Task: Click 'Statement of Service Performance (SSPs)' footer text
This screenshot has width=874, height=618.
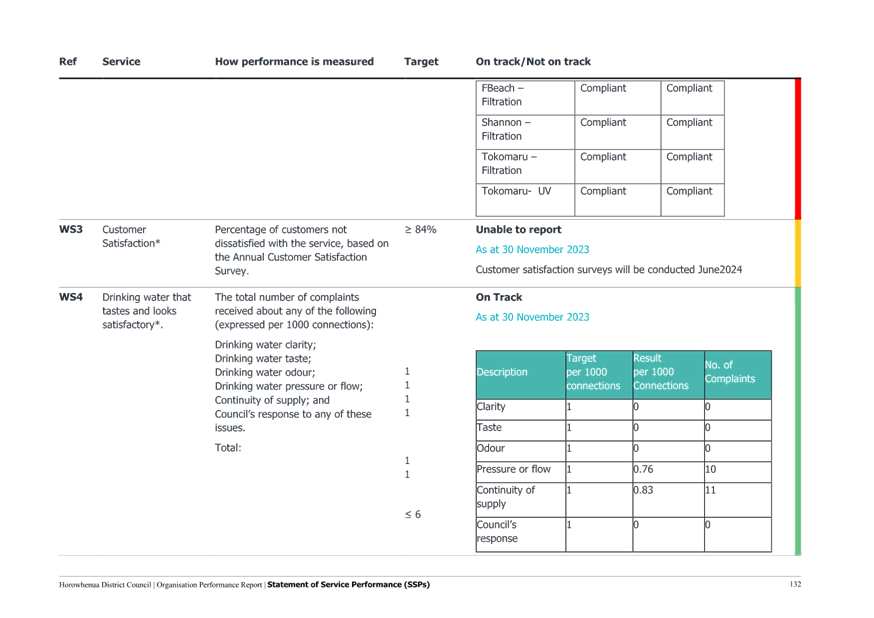Action: coord(348,585)
